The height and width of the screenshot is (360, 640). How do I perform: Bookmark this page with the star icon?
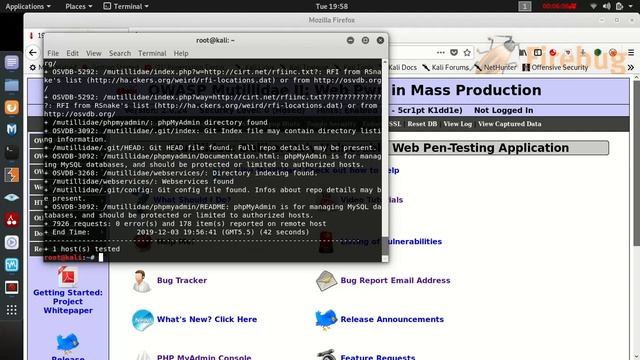(x=467, y=52)
